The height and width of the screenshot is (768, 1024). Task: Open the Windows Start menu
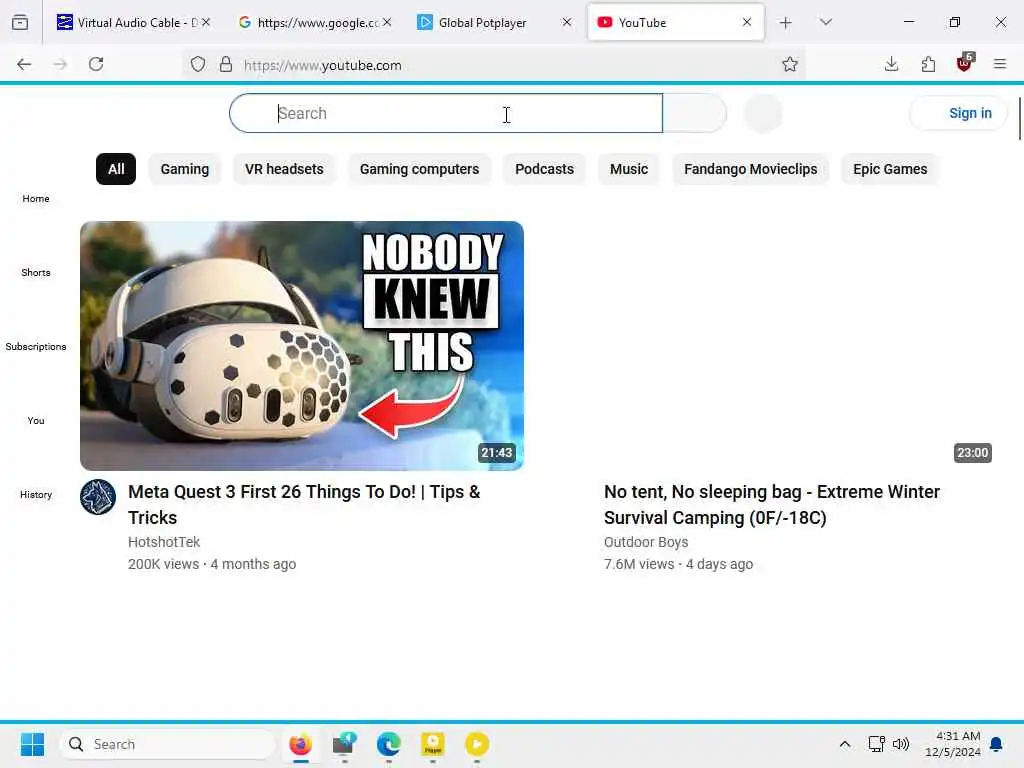point(32,744)
